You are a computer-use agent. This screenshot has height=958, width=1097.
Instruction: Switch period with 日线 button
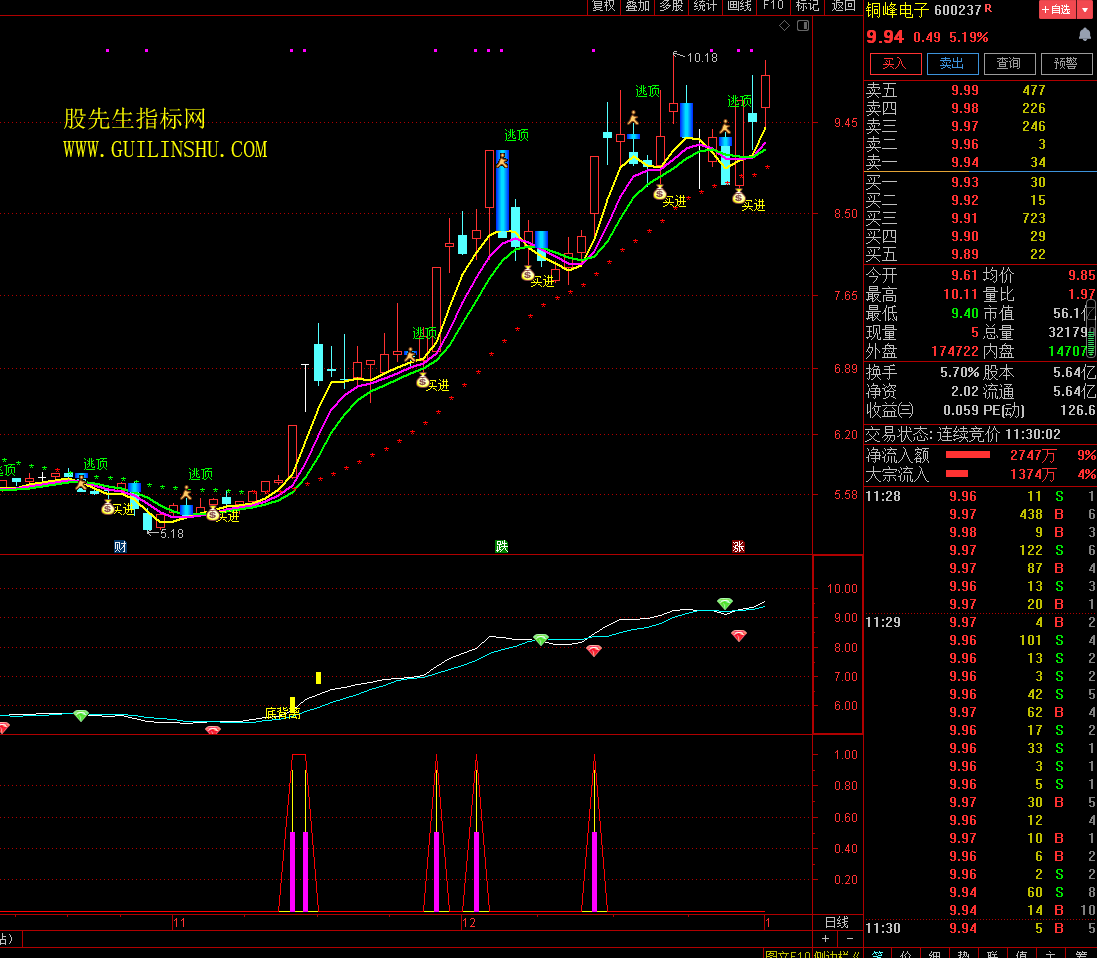pos(837,922)
